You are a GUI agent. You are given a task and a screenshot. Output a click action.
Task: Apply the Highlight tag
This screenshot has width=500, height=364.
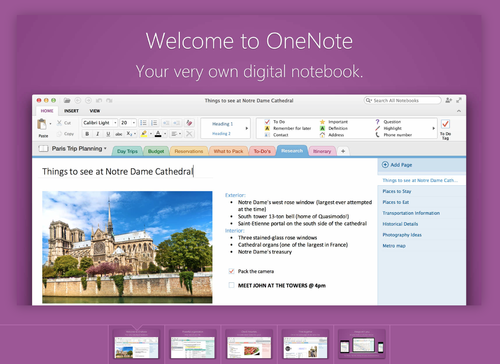389,128
